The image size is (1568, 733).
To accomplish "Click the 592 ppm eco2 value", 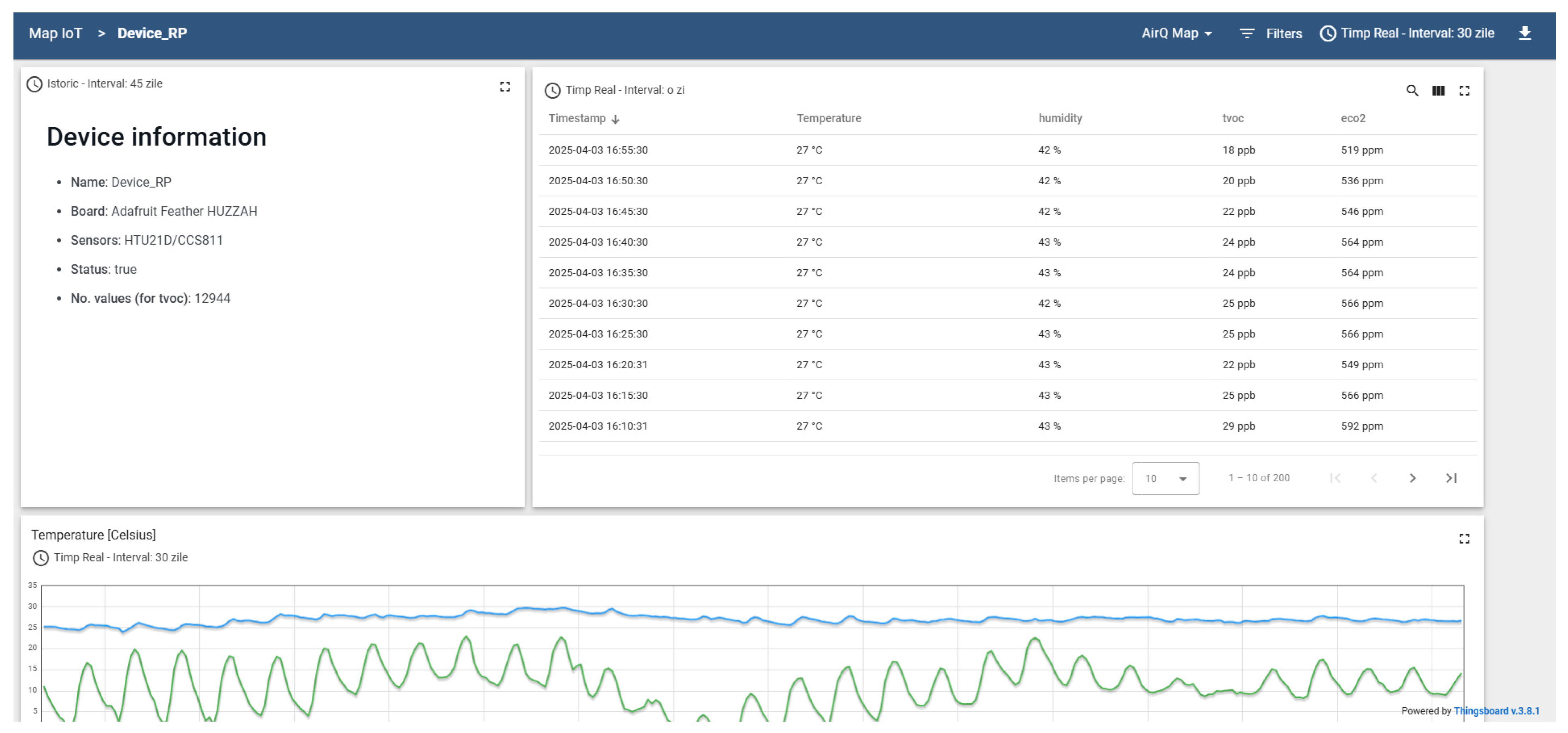I will pyautogui.click(x=1362, y=426).
